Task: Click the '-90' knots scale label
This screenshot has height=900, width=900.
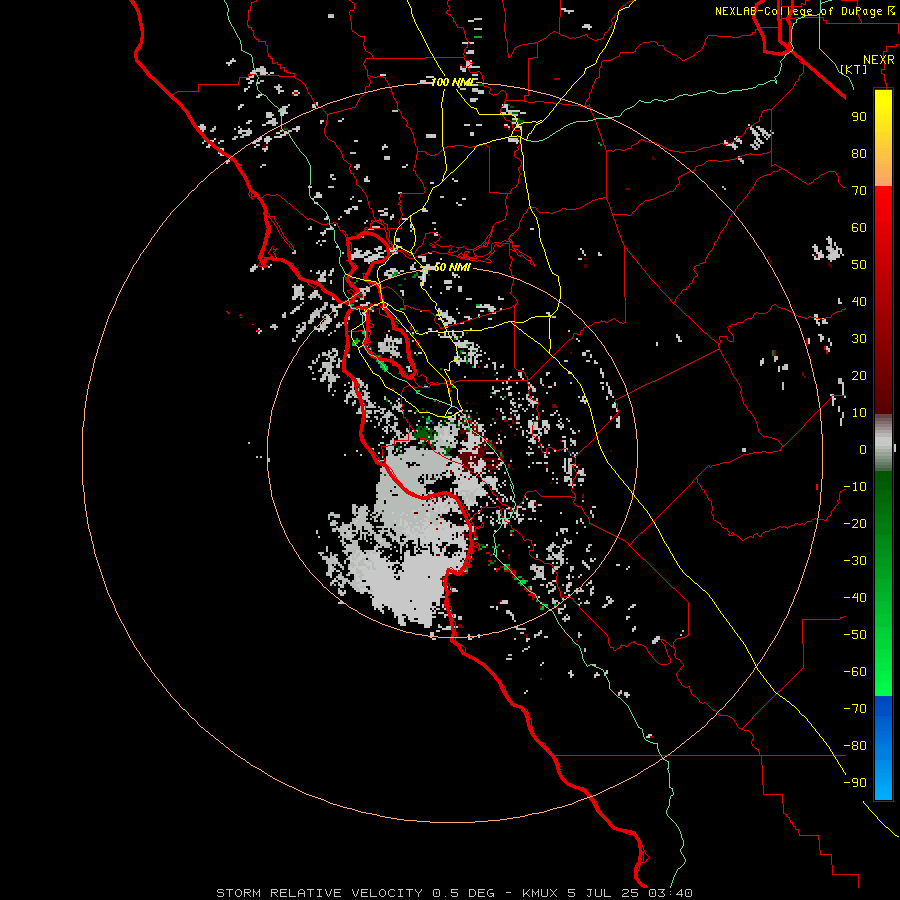Action: click(855, 783)
